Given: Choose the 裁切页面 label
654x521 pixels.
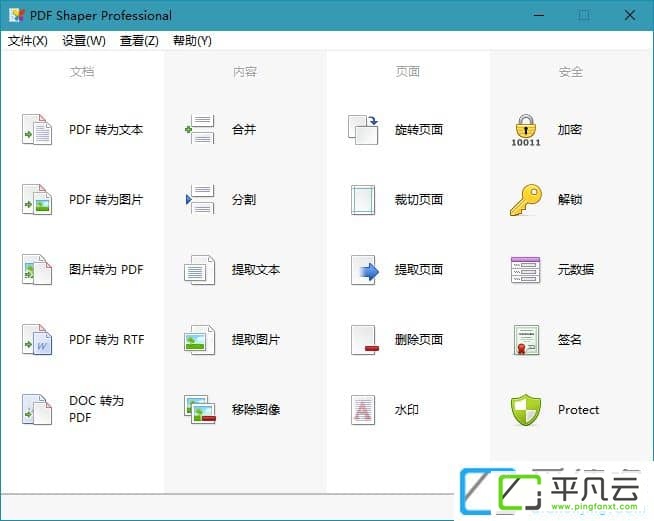Looking at the screenshot, I should click(x=419, y=200).
